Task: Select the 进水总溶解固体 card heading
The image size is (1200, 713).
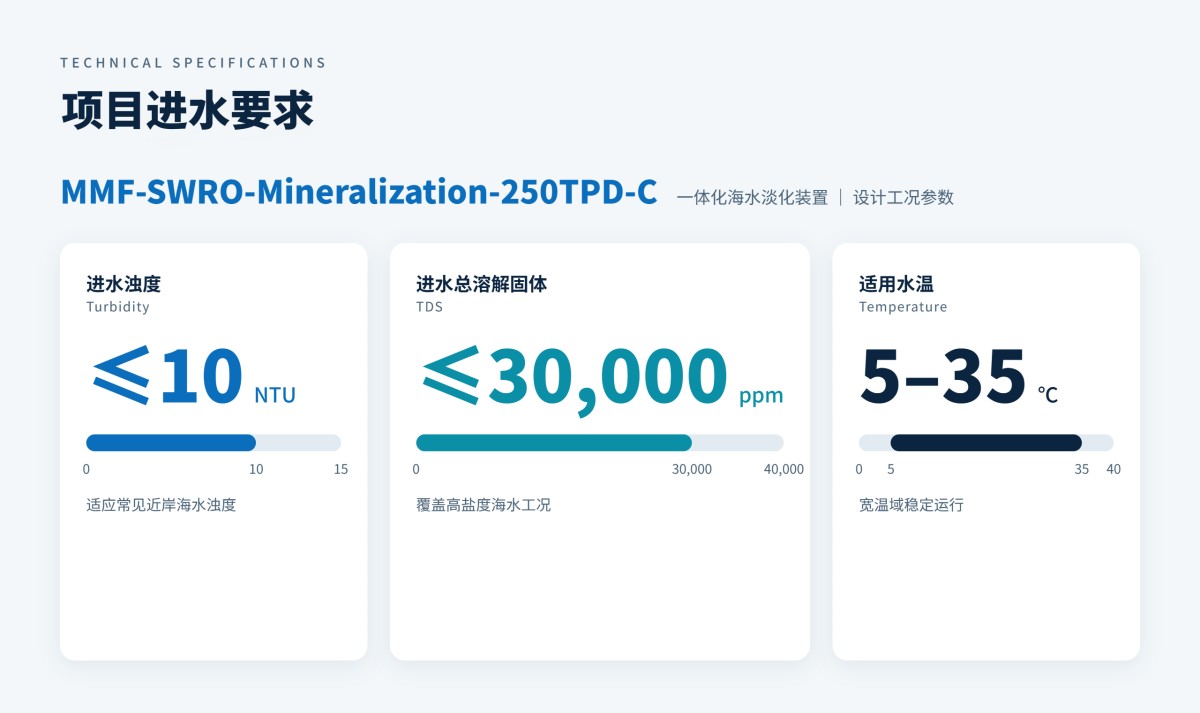Action: (481, 284)
